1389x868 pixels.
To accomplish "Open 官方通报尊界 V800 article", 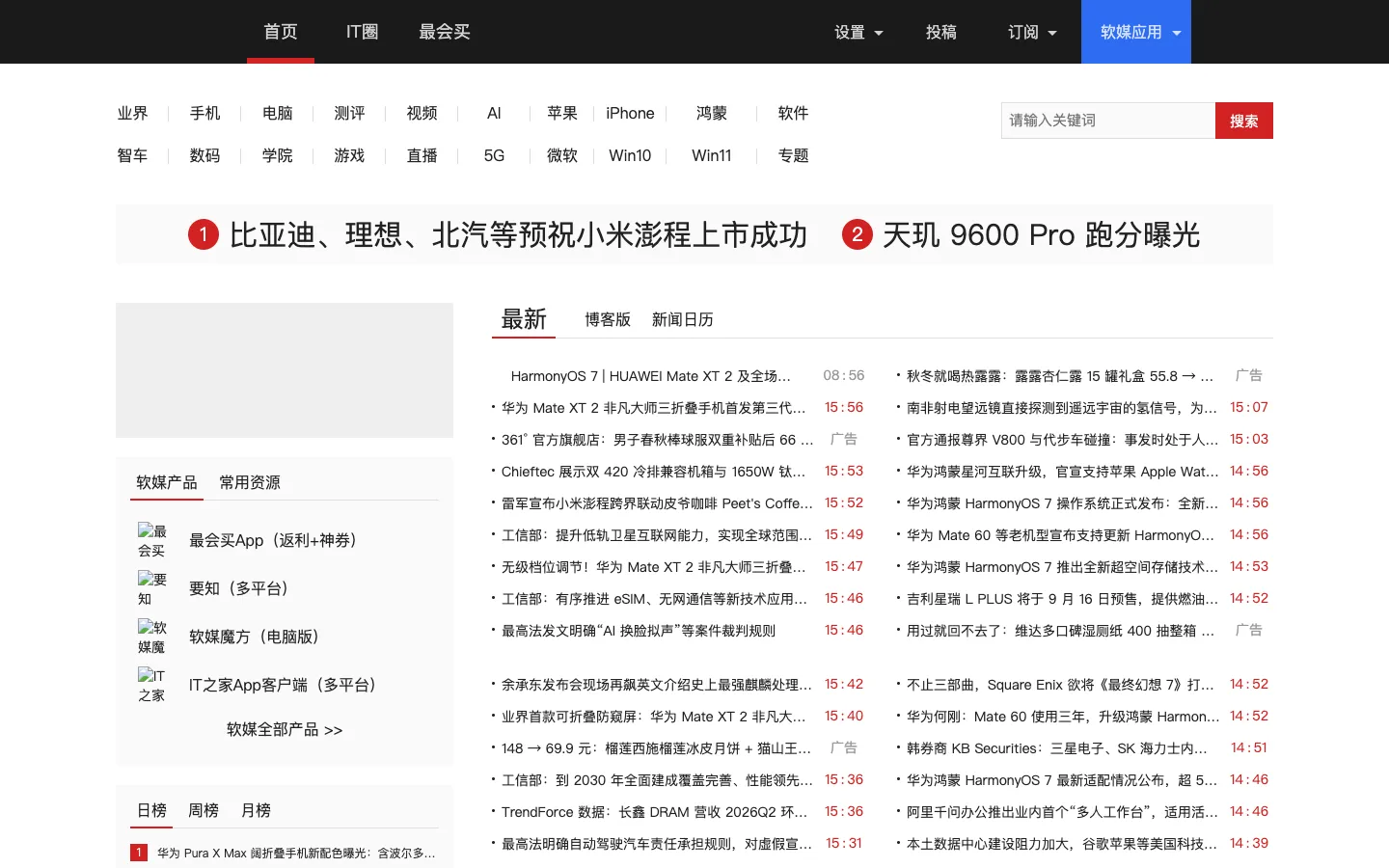I will click(1062, 440).
